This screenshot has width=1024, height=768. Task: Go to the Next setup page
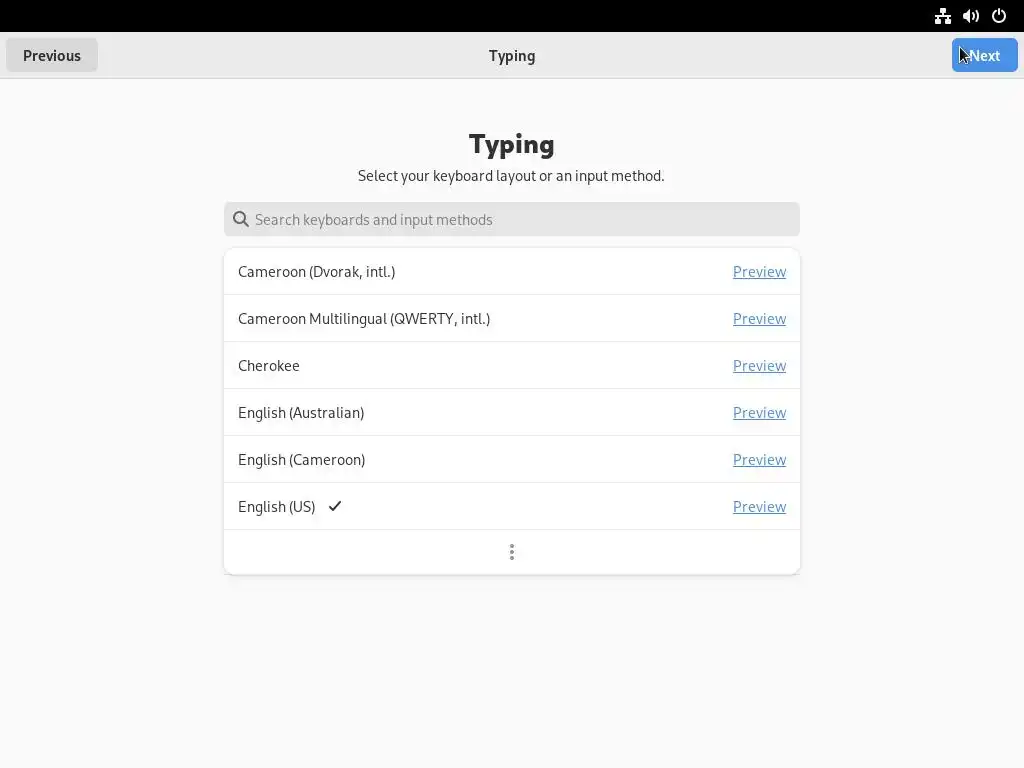(x=984, y=55)
